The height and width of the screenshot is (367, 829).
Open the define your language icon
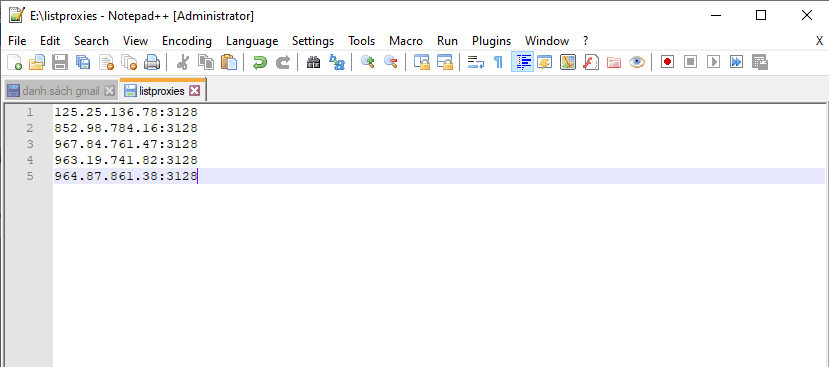click(x=545, y=62)
